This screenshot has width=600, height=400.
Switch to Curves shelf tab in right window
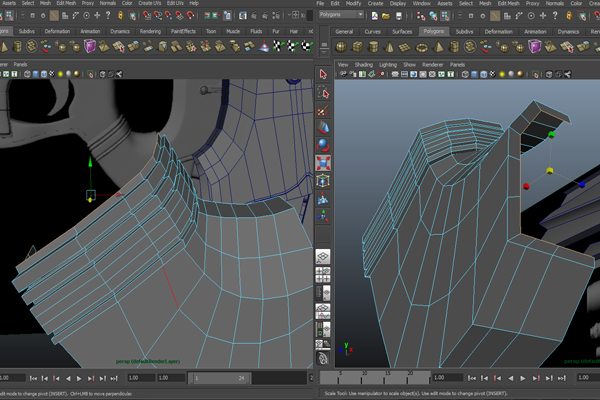372,31
